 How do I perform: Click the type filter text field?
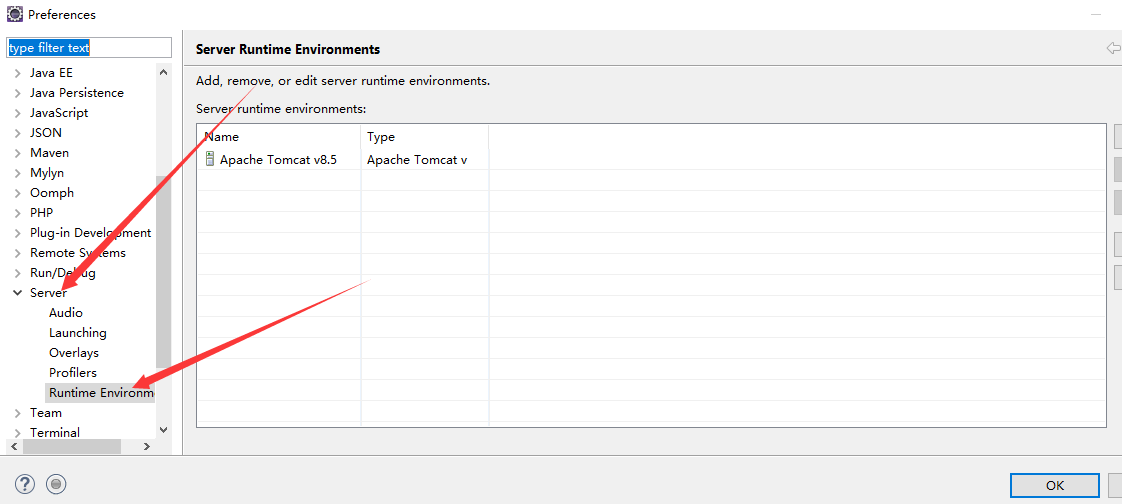coord(89,48)
